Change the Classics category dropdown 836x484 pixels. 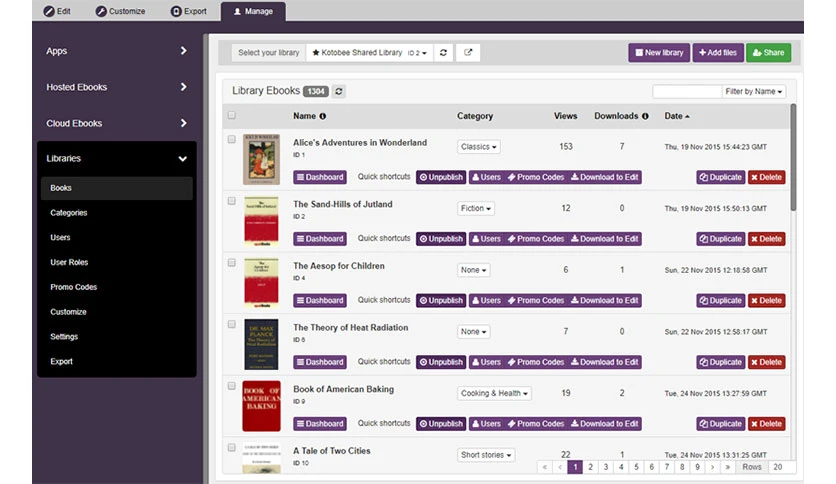click(478, 147)
